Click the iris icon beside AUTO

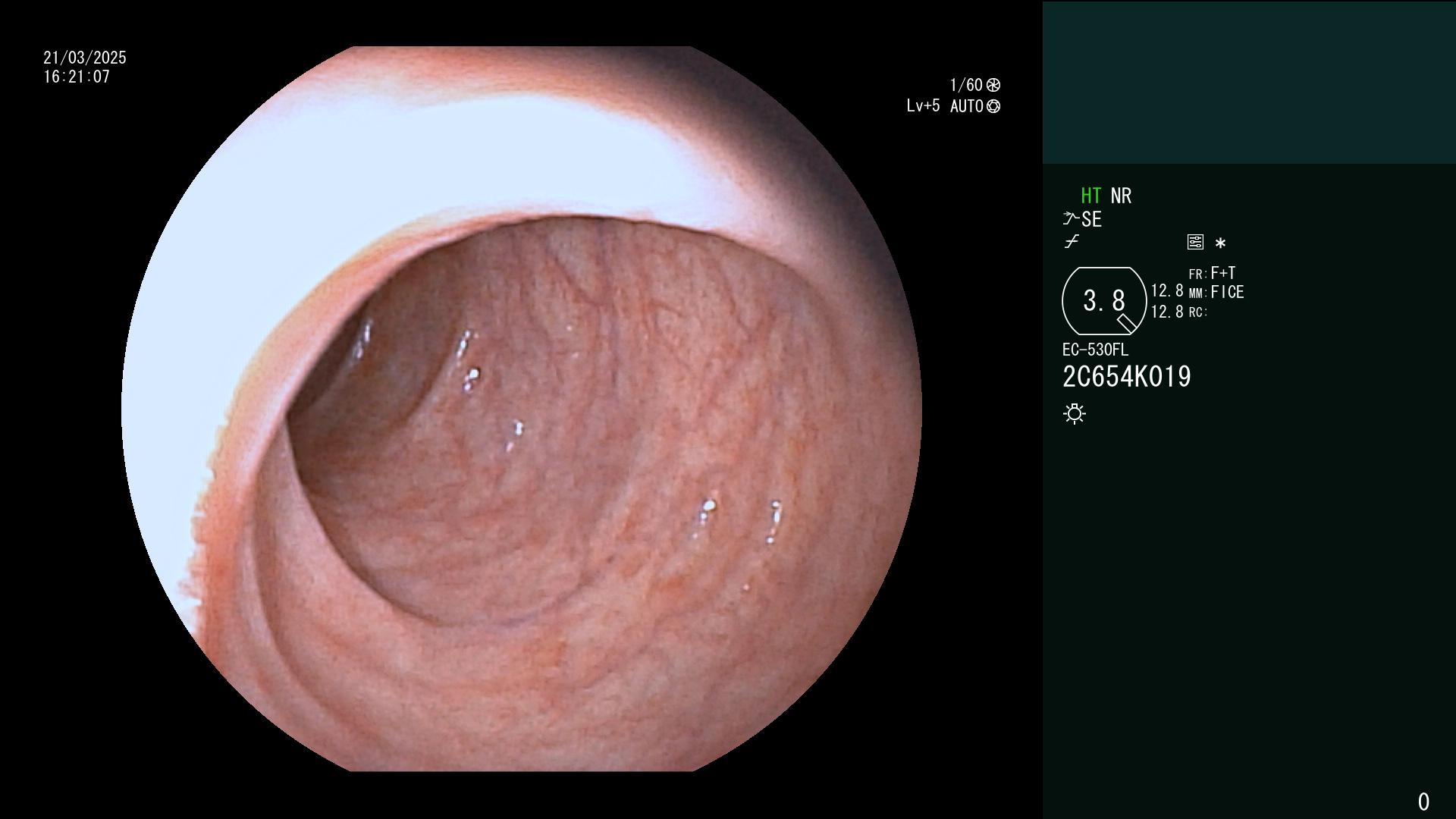(993, 106)
